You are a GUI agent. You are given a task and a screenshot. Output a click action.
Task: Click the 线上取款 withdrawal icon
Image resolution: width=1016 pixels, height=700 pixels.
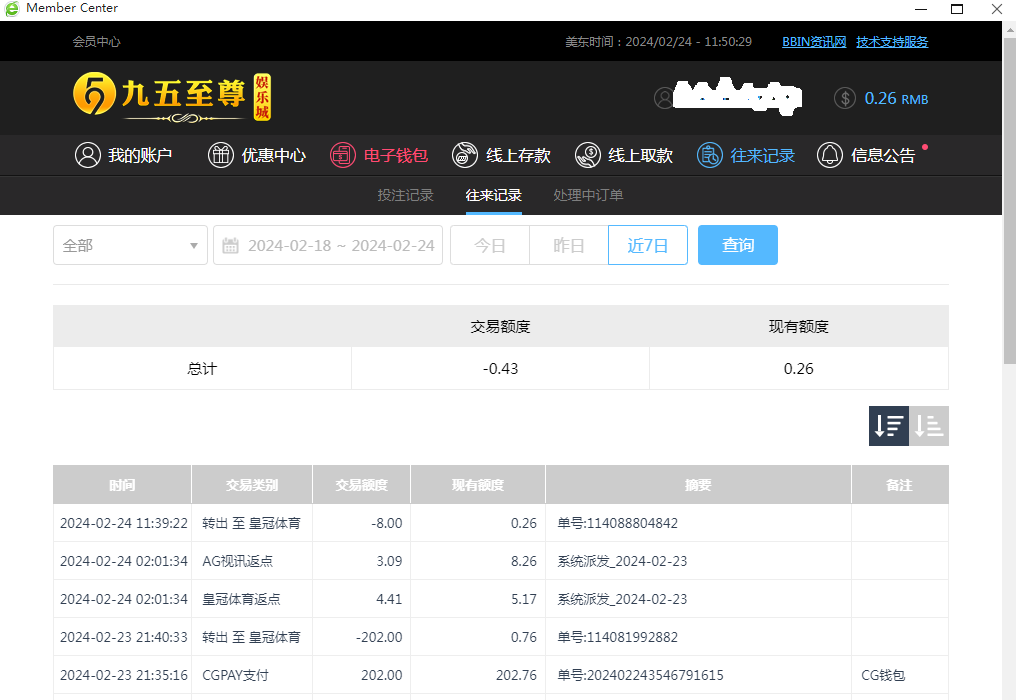click(x=588, y=155)
